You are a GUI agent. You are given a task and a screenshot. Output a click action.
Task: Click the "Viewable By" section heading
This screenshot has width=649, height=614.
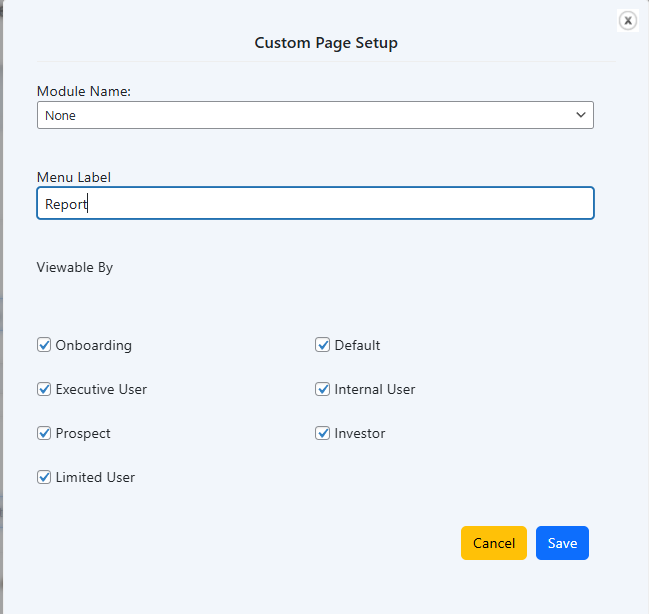[x=75, y=267]
